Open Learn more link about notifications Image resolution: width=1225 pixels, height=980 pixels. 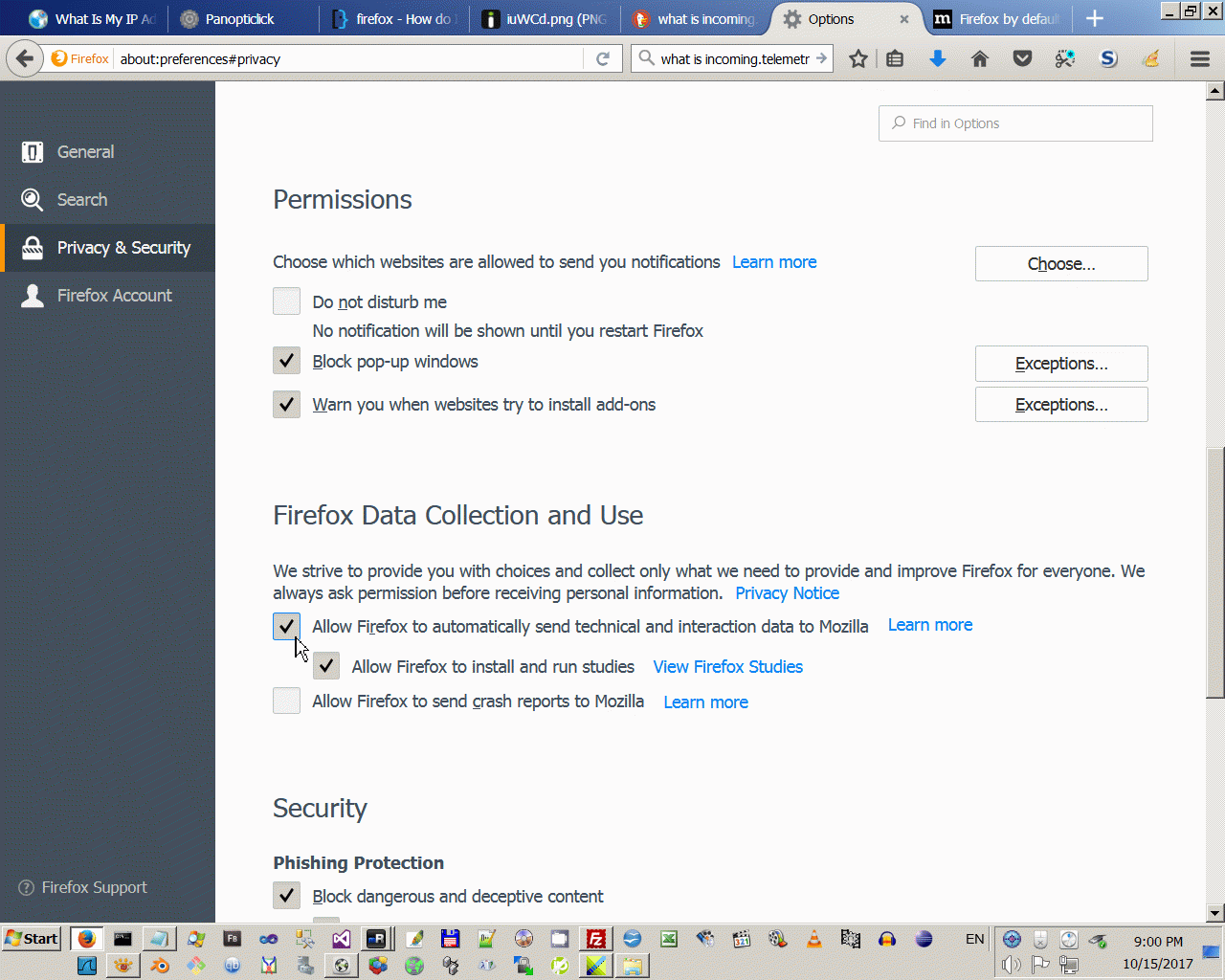[x=774, y=262]
